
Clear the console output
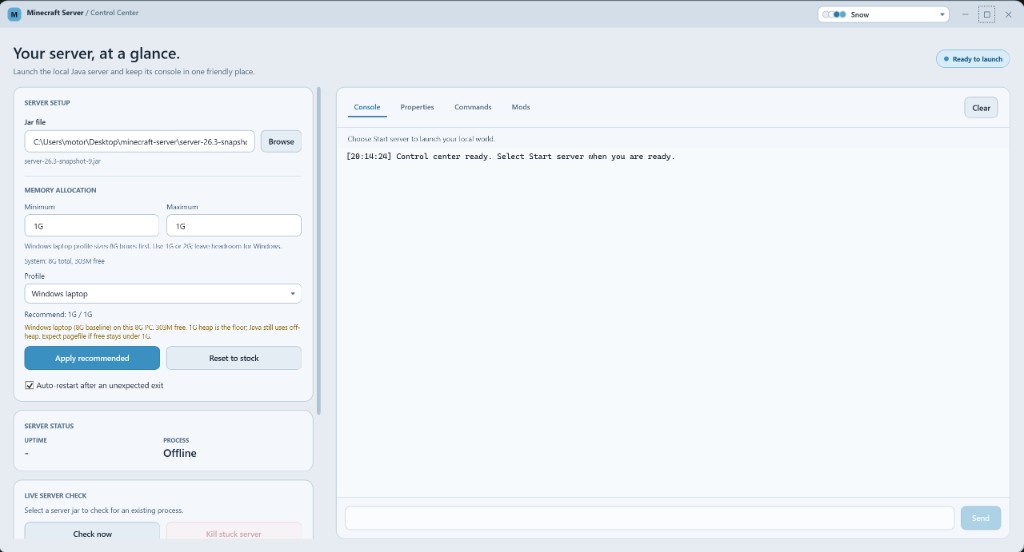point(981,108)
